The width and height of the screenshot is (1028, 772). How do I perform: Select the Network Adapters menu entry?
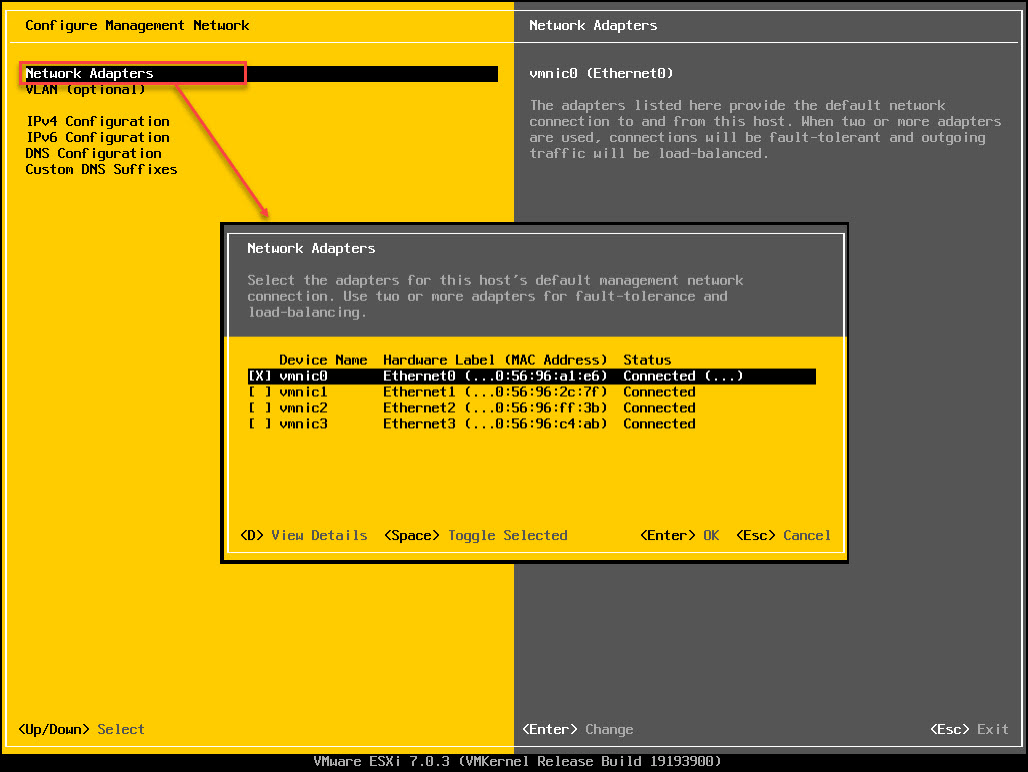[x=261, y=73]
